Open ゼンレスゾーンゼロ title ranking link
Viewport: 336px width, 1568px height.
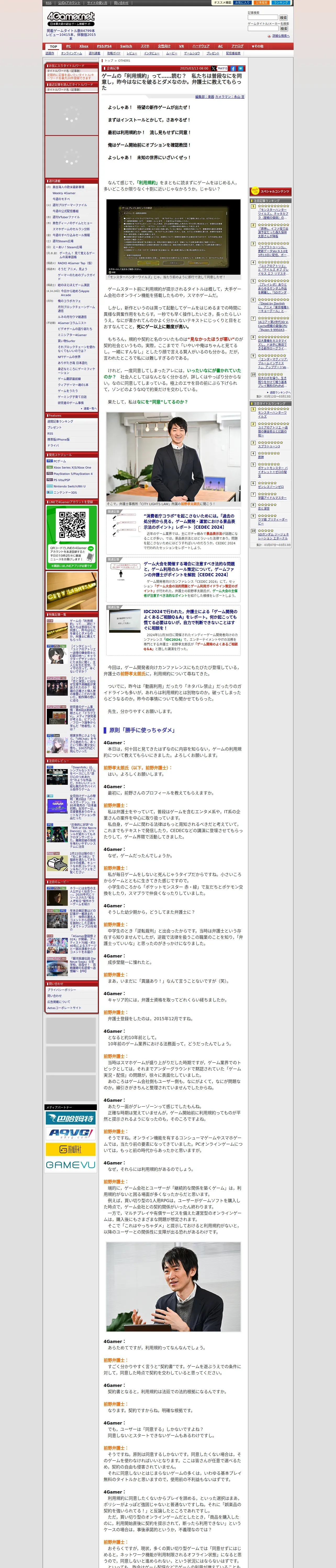271,486
